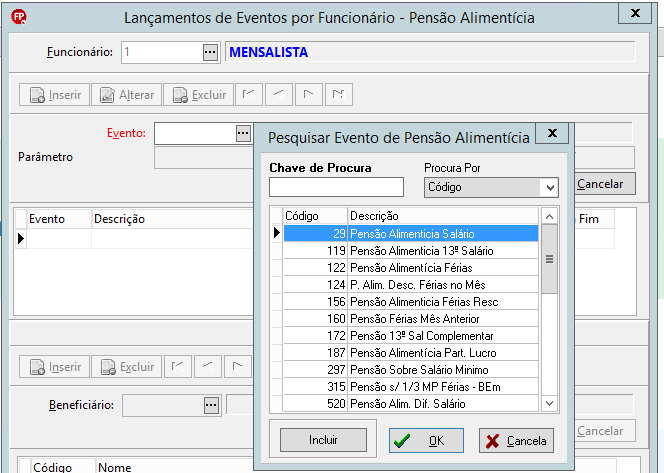Select row 119 Pensão Alimenticia 13º Salário
Image resolution: width=664 pixels, height=473 pixels.
click(x=411, y=251)
